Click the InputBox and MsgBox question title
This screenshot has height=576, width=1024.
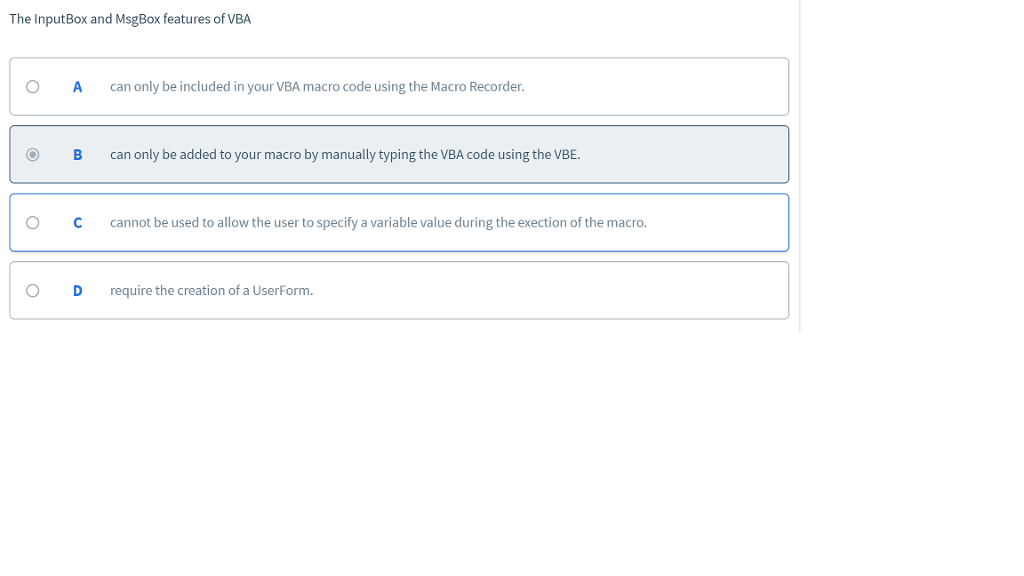[x=130, y=18]
